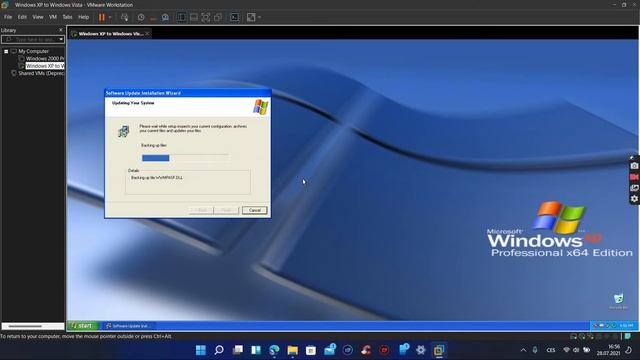
Task: Enter VMware full screen mode
Action: (206, 17)
